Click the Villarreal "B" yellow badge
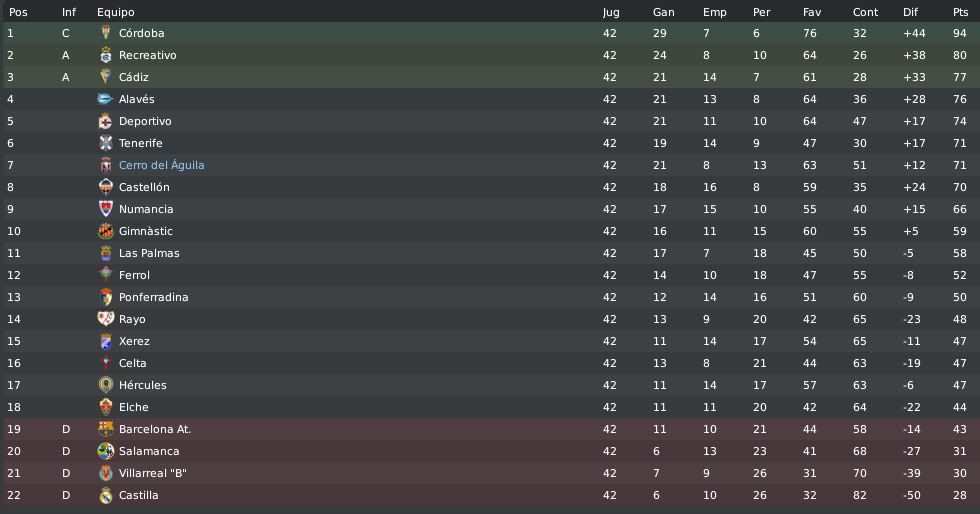The image size is (980, 514). tap(106, 473)
